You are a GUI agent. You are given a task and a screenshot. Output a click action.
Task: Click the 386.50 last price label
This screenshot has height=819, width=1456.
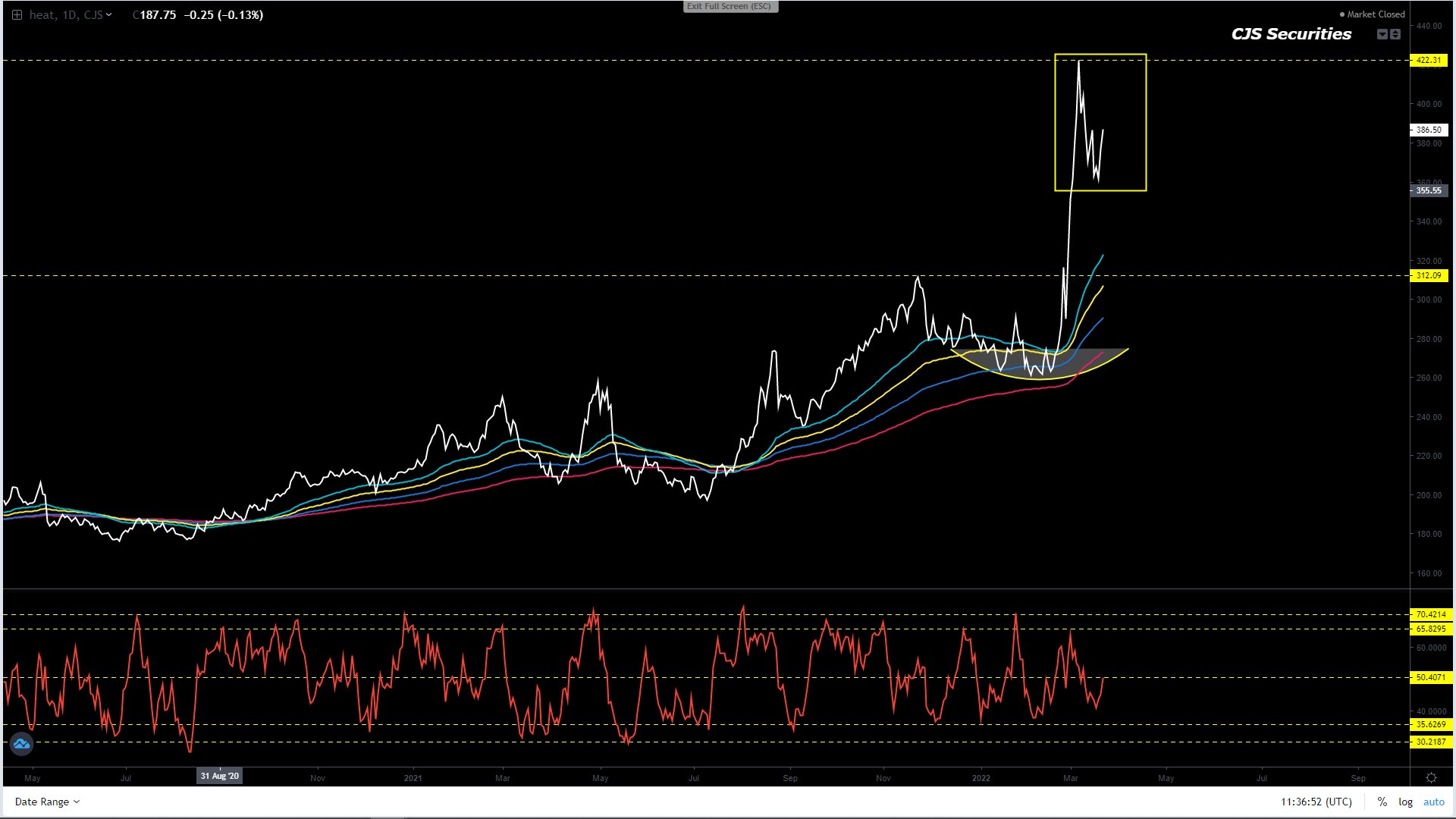pyautogui.click(x=1429, y=130)
